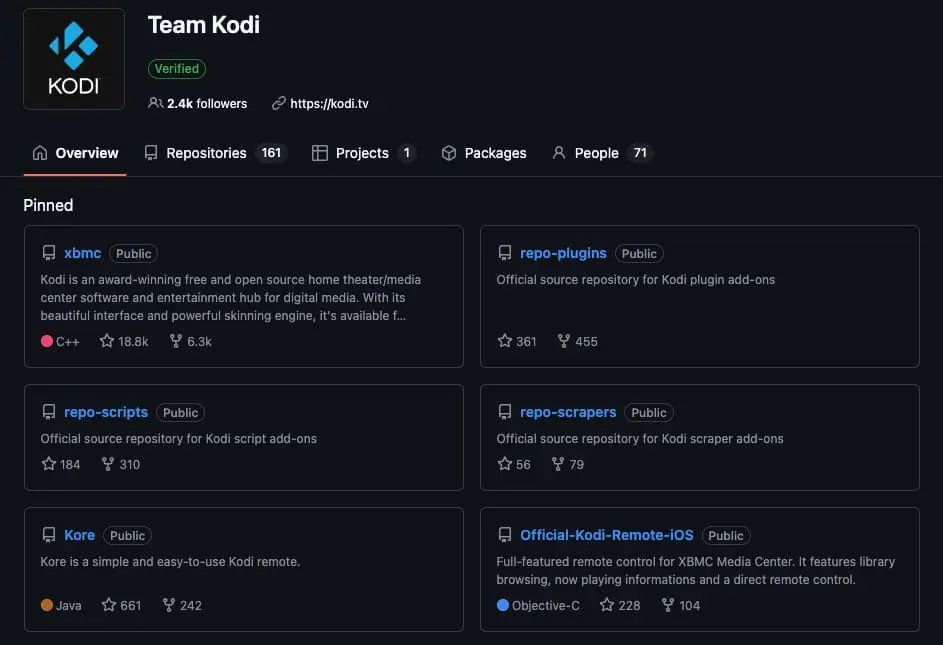The width and height of the screenshot is (943, 645).
Task: Open the Packages tab
Action: coord(484,153)
